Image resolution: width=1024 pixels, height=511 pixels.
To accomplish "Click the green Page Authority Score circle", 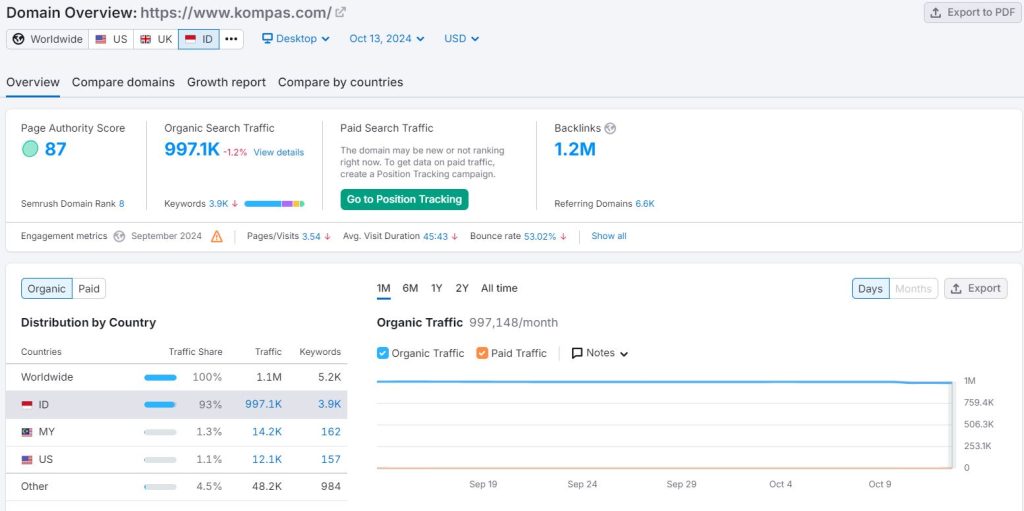I will click(x=30, y=149).
